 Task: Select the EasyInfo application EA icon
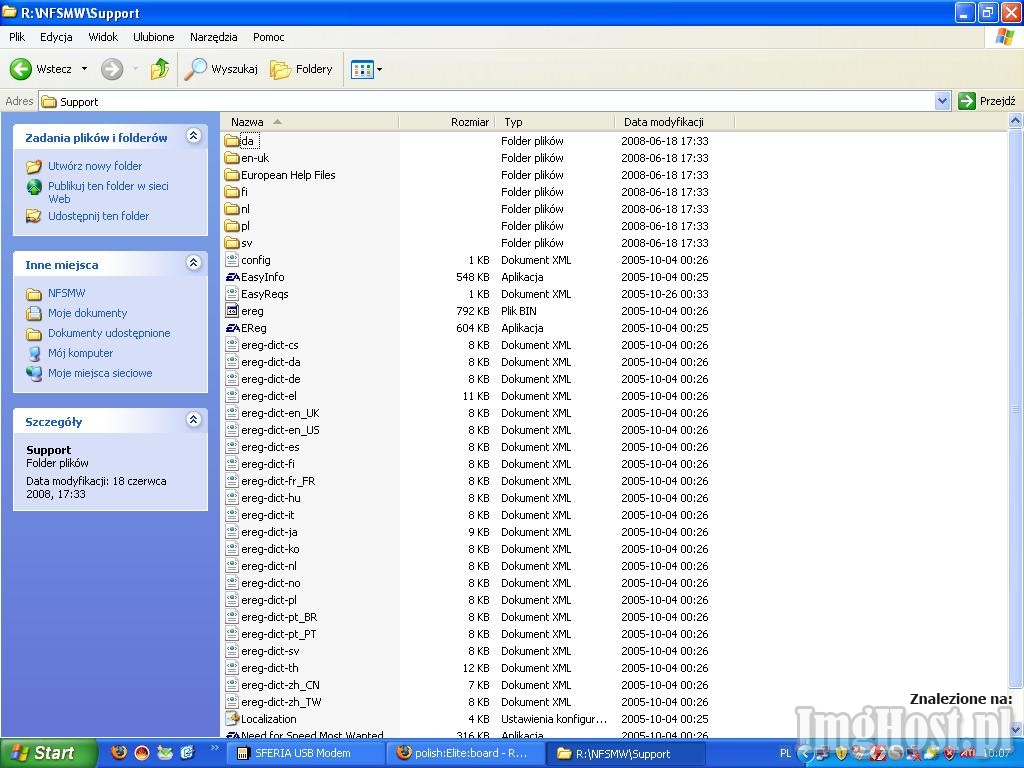click(x=232, y=277)
